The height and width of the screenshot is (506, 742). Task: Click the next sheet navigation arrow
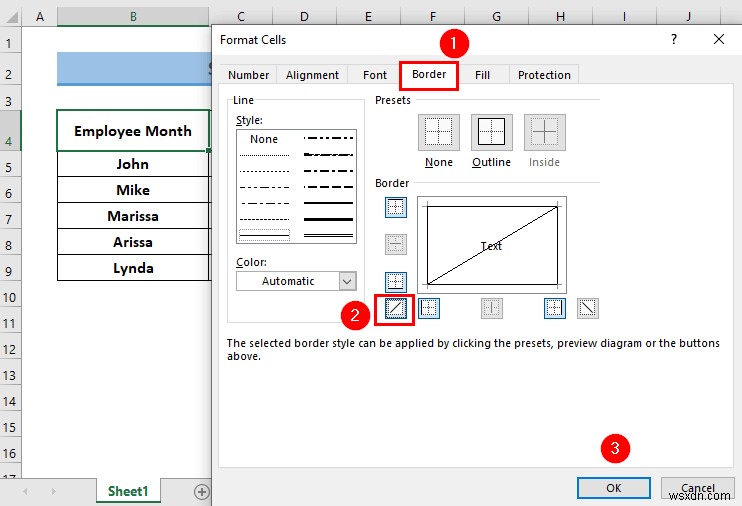tap(53, 492)
